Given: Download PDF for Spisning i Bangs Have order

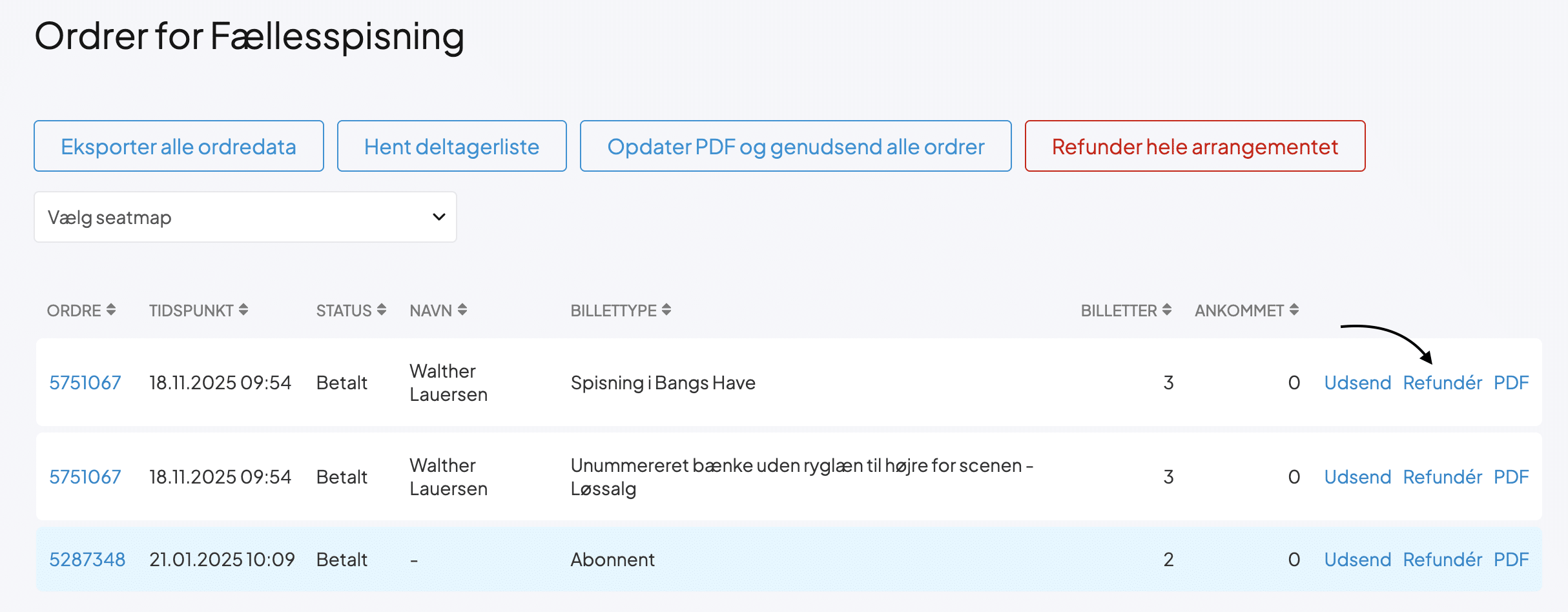Looking at the screenshot, I should pos(1511,383).
